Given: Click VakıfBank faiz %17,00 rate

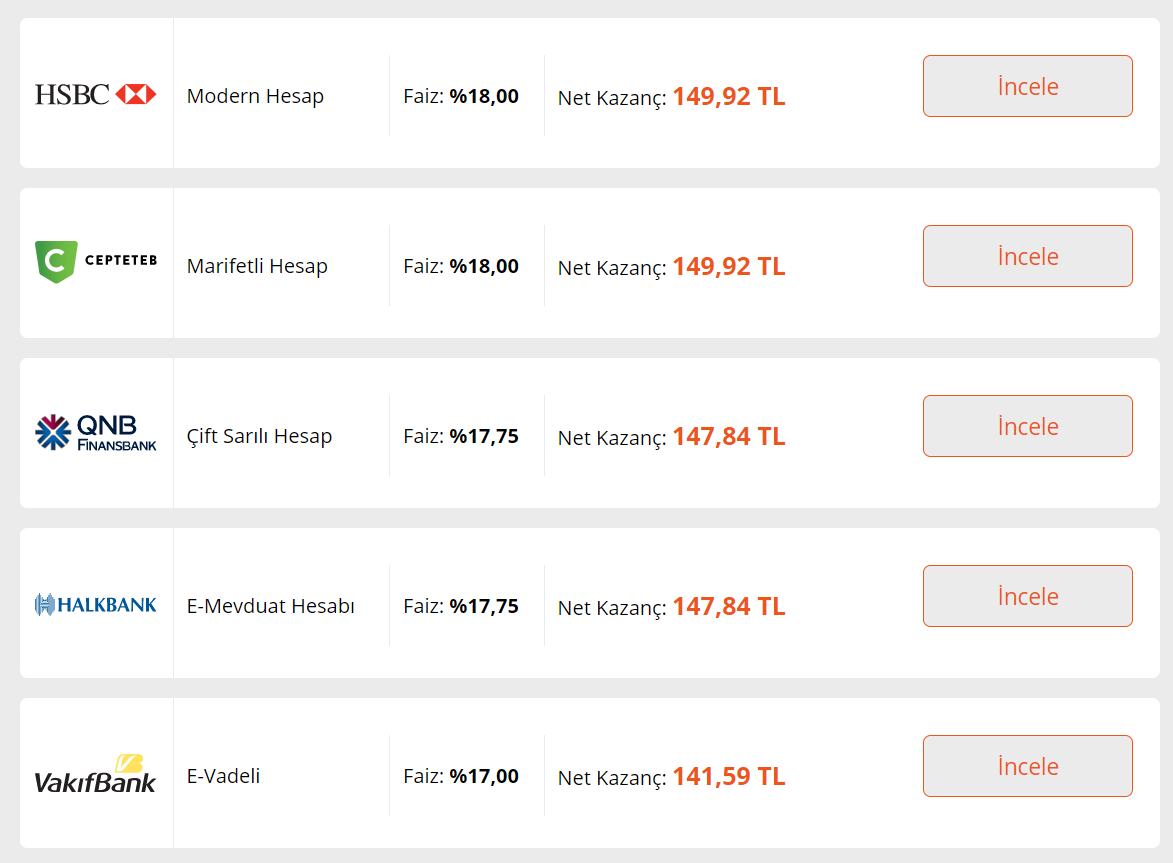Looking at the screenshot, I should [x=484, y=776].
